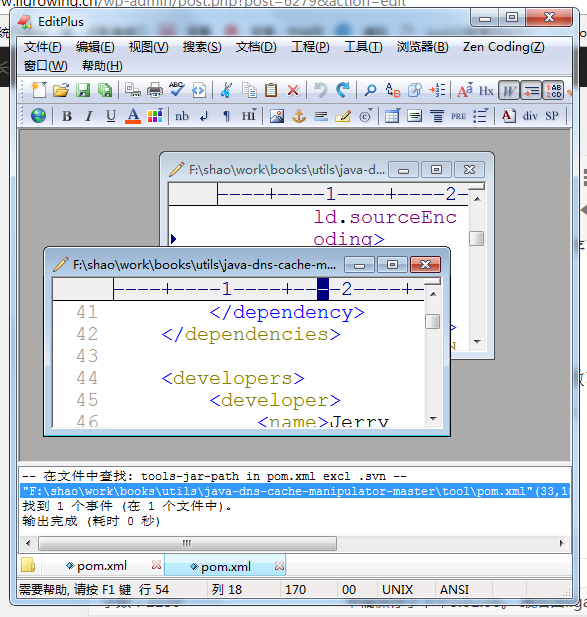Click scroll-down arrow in front document window

click(x=433, y=419)
